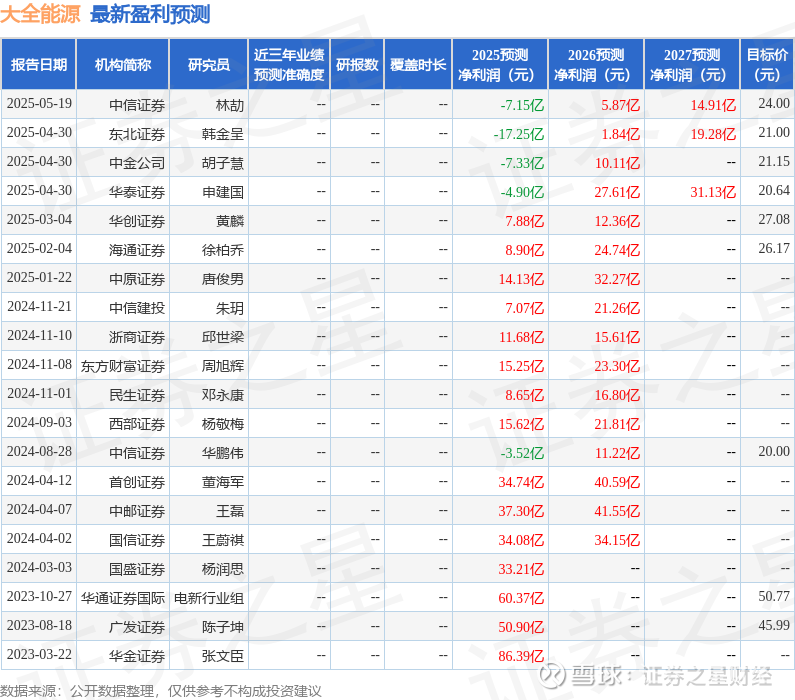
Task: Click the 31.13亿 forecast value
Action: pos(713,192)
